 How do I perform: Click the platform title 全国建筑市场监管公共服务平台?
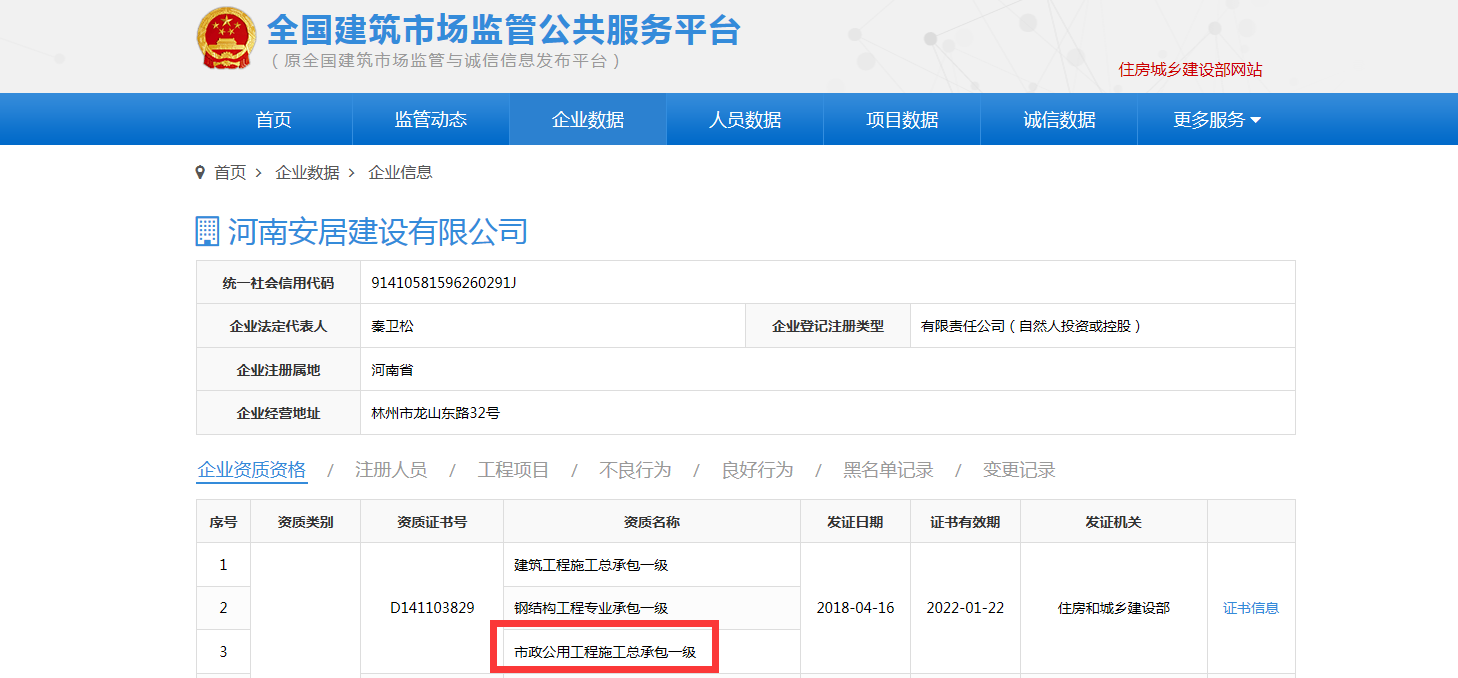coord(503,29)
